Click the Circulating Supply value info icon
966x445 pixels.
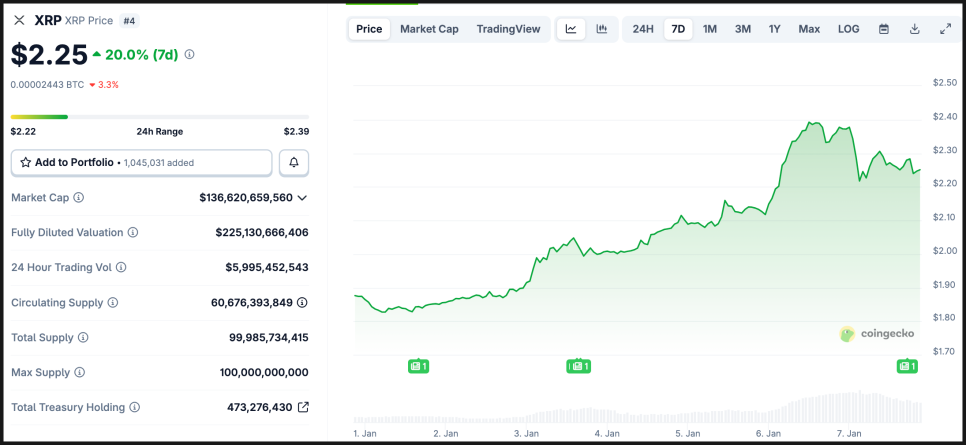(302, 302)
